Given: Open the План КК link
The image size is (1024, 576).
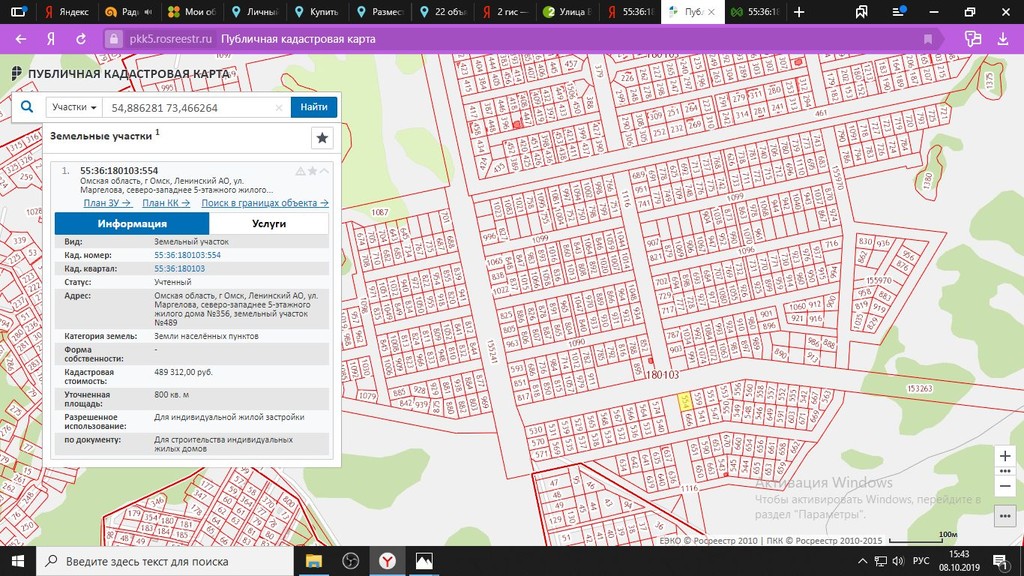Looking at the screenshot, I should (166, 203).
